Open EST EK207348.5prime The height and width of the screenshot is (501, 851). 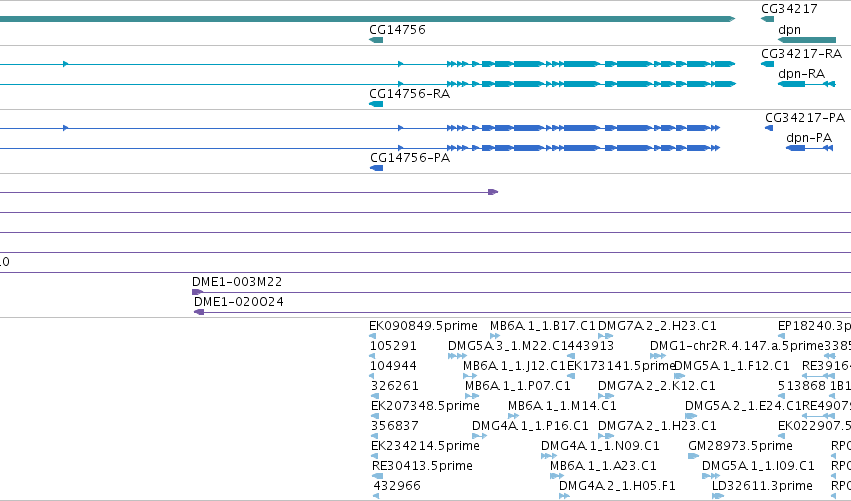pyautogui.click(x=425, y=405)
